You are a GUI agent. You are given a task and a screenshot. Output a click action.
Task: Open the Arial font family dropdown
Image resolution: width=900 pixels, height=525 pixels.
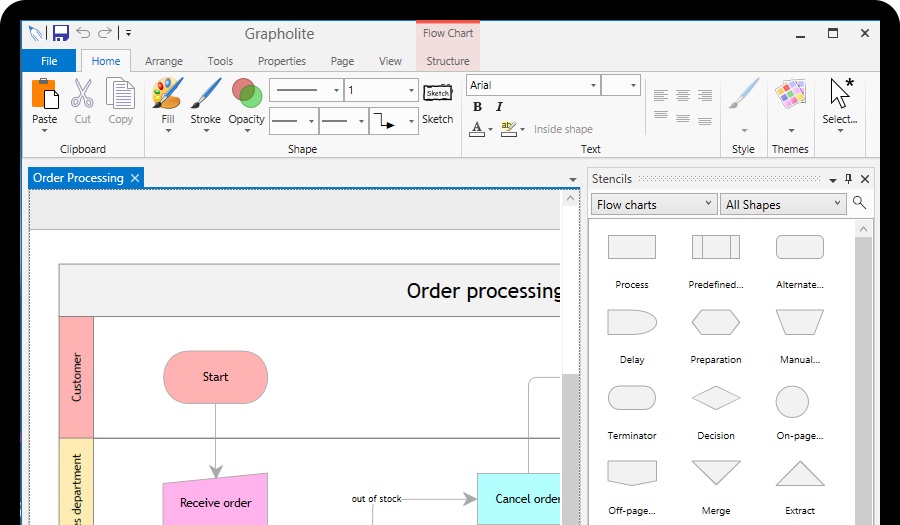point(533,85)
